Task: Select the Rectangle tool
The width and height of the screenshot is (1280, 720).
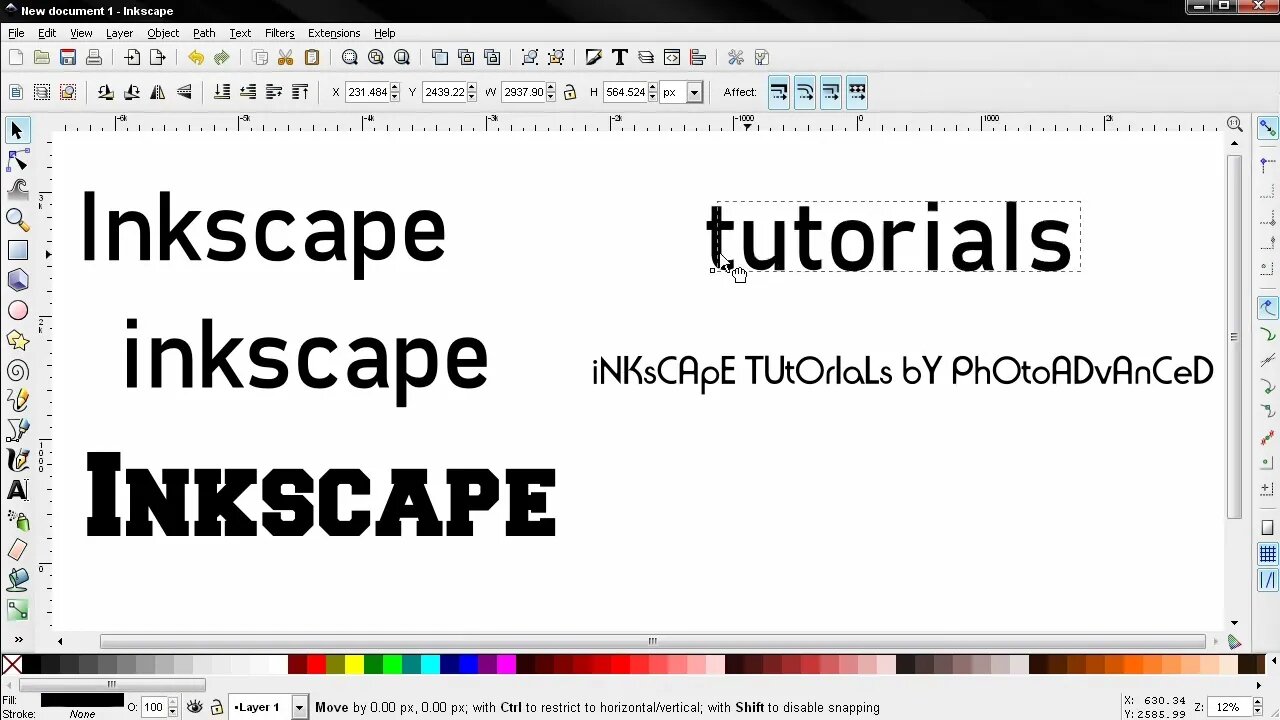Action: coord(17,250)
